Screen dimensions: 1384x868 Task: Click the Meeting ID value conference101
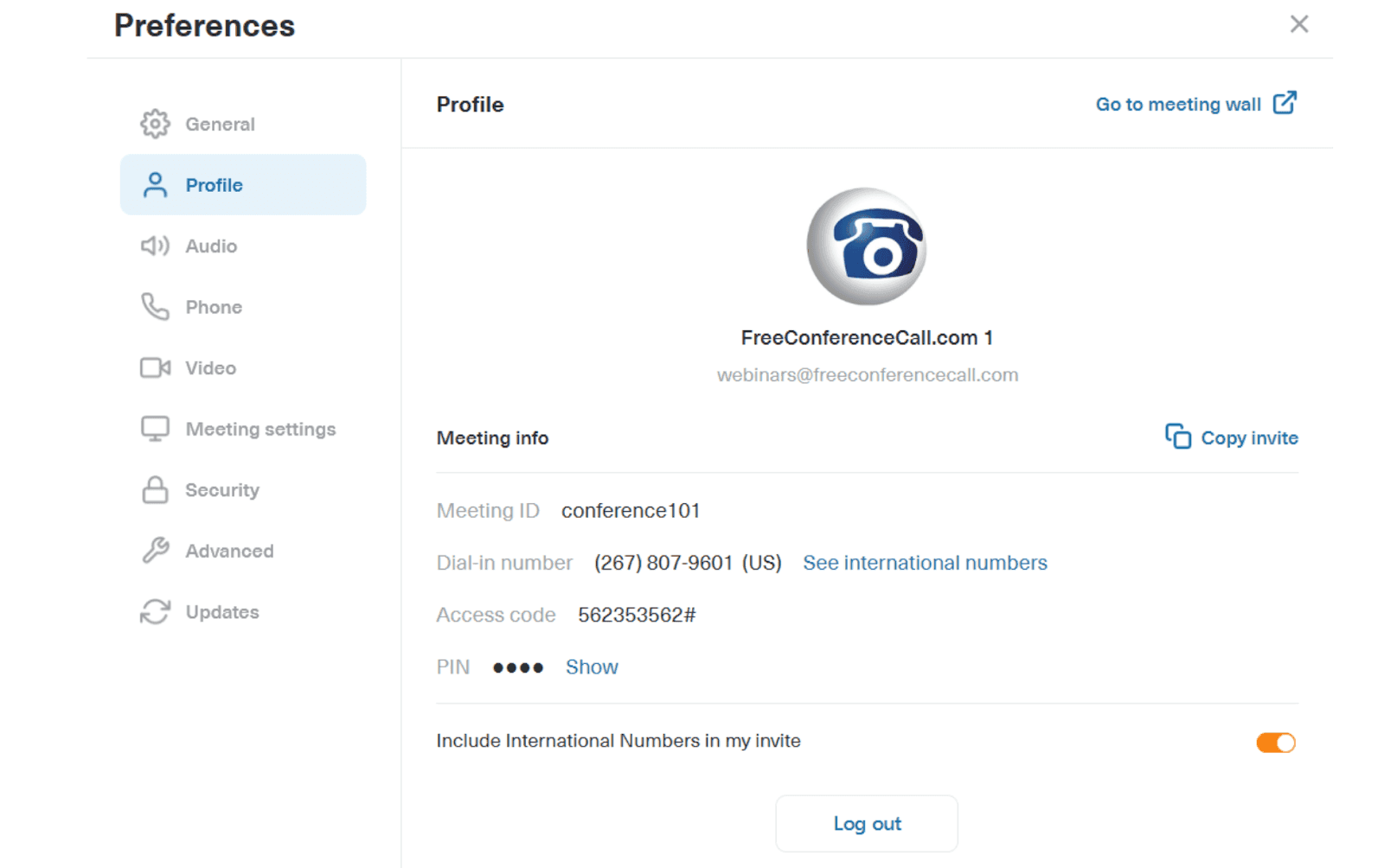coord(631,511)
